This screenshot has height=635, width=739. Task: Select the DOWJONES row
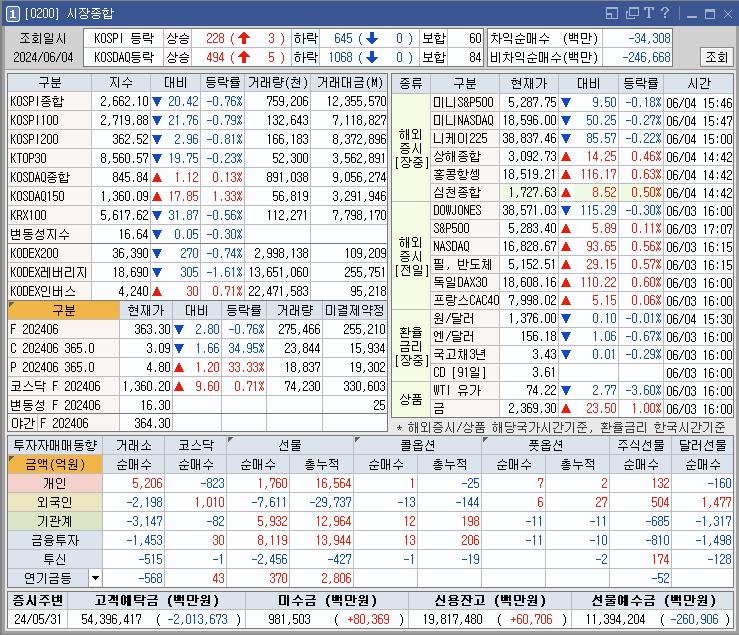[582, 210]
